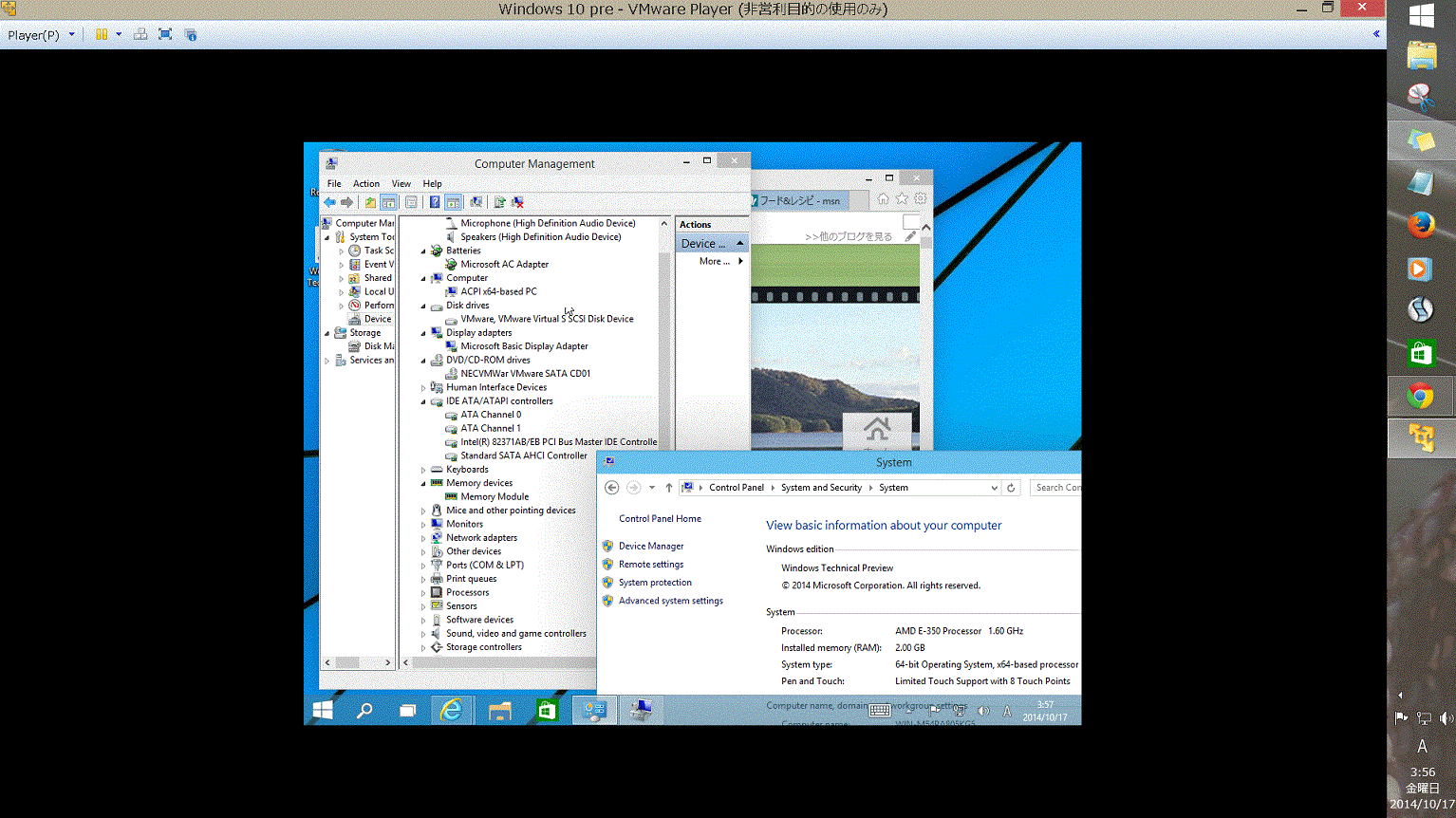This screenshot has height=818, width=1456.
Task: Click Scan for hardware changes icon
Action: click(476, 202)
